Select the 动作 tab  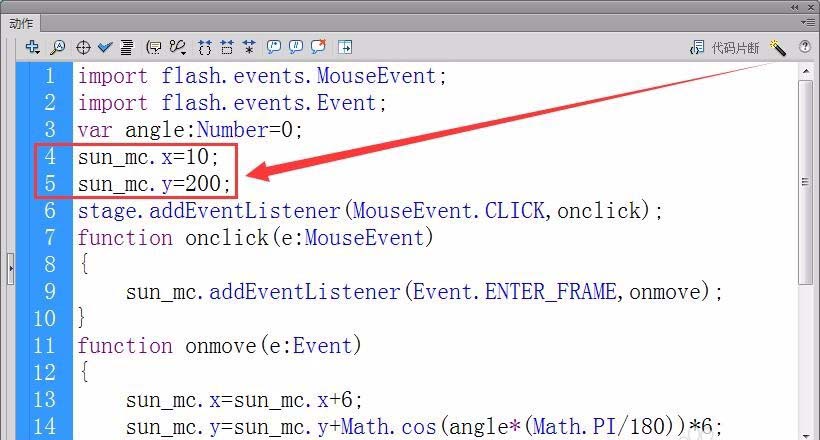(21, 24)
